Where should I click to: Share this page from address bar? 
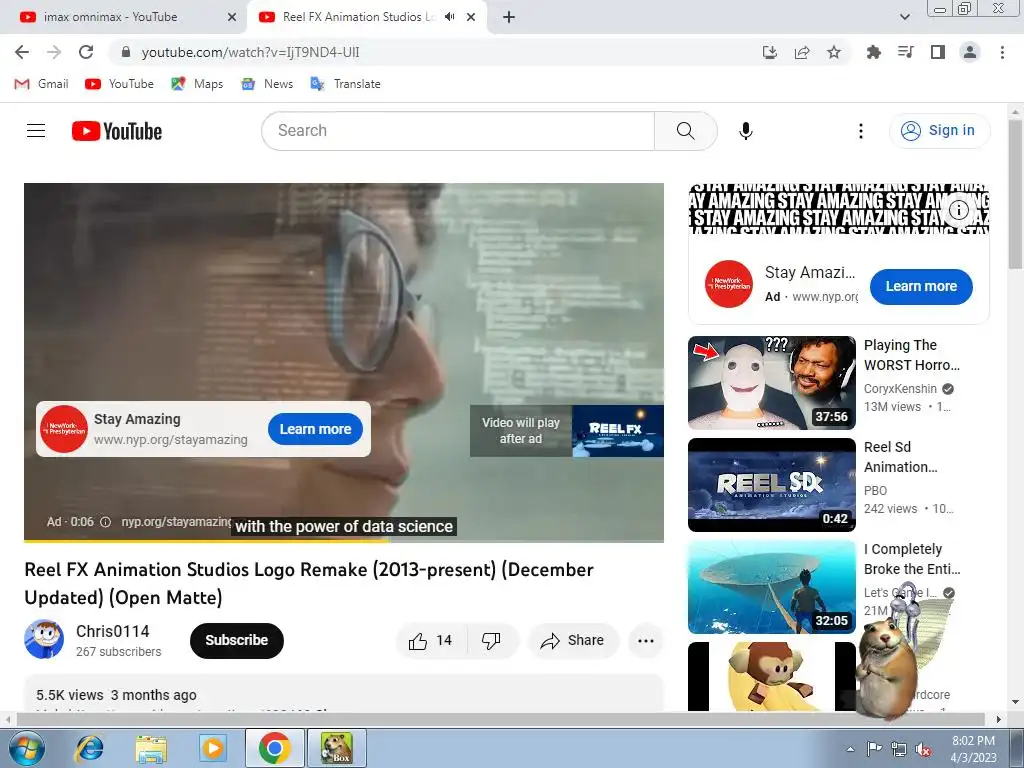[802, 52]
